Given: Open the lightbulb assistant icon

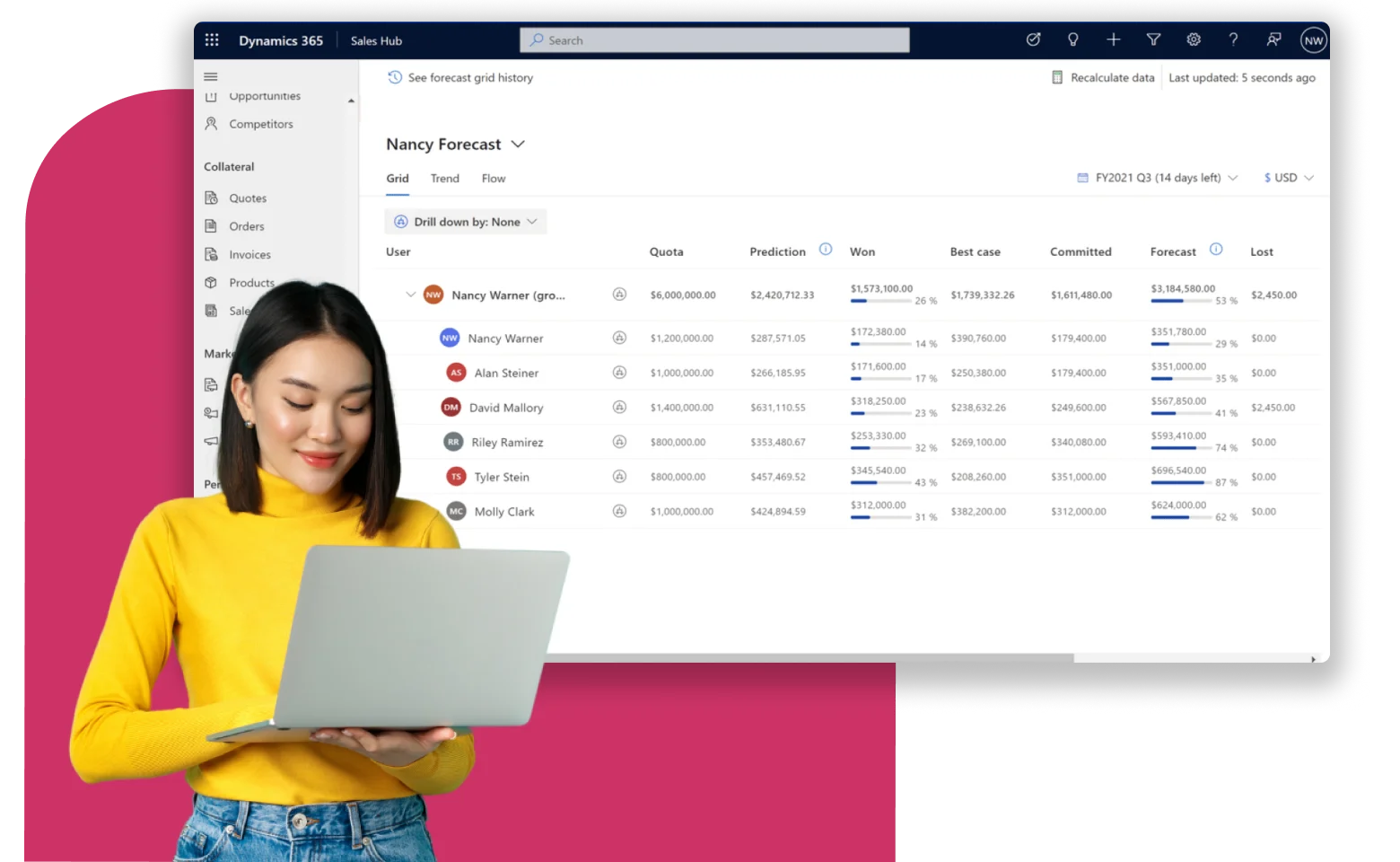Looking at the screenshot, I should tap(1072, 40).
